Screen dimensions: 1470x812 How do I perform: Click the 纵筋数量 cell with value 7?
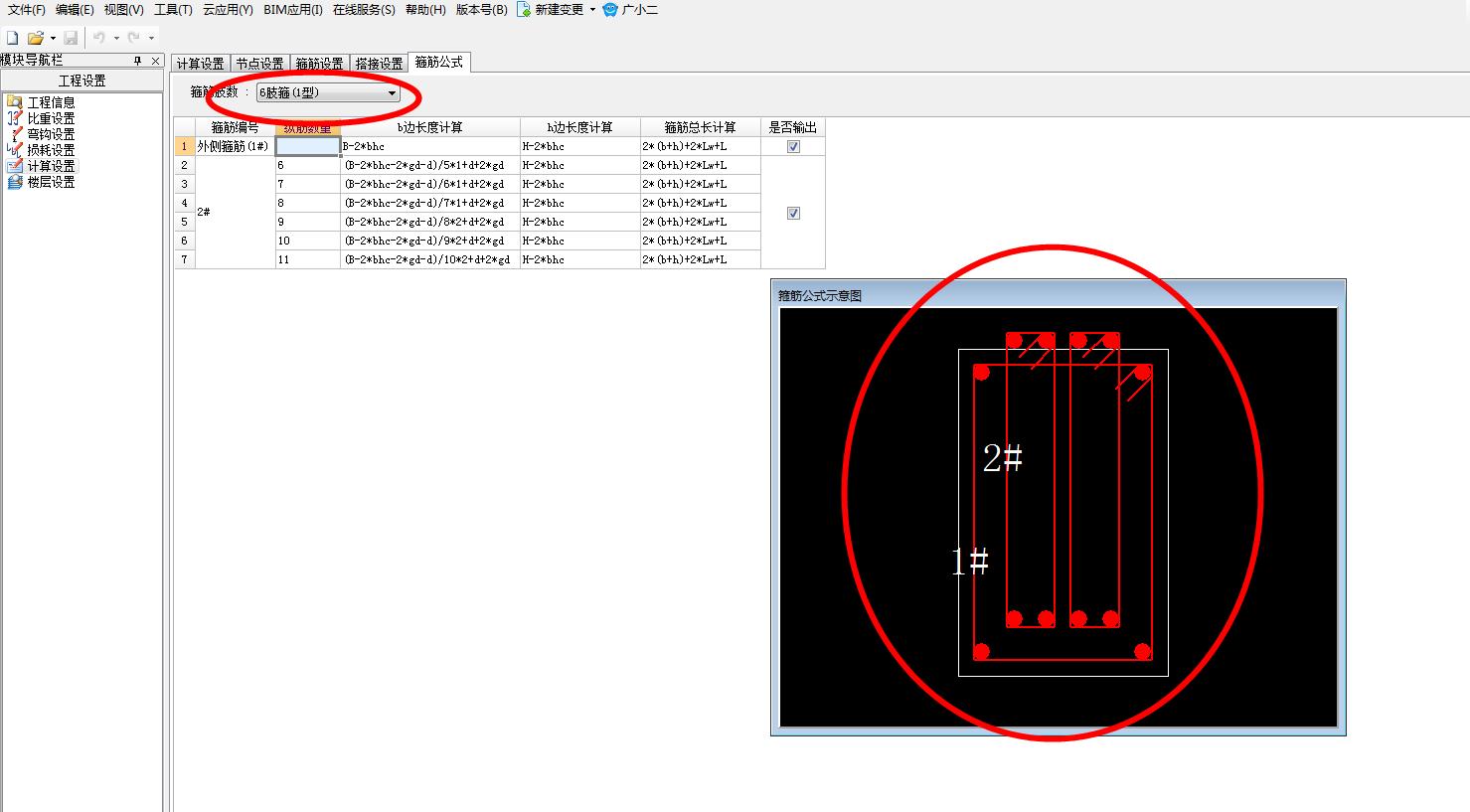tap(308, 184)
